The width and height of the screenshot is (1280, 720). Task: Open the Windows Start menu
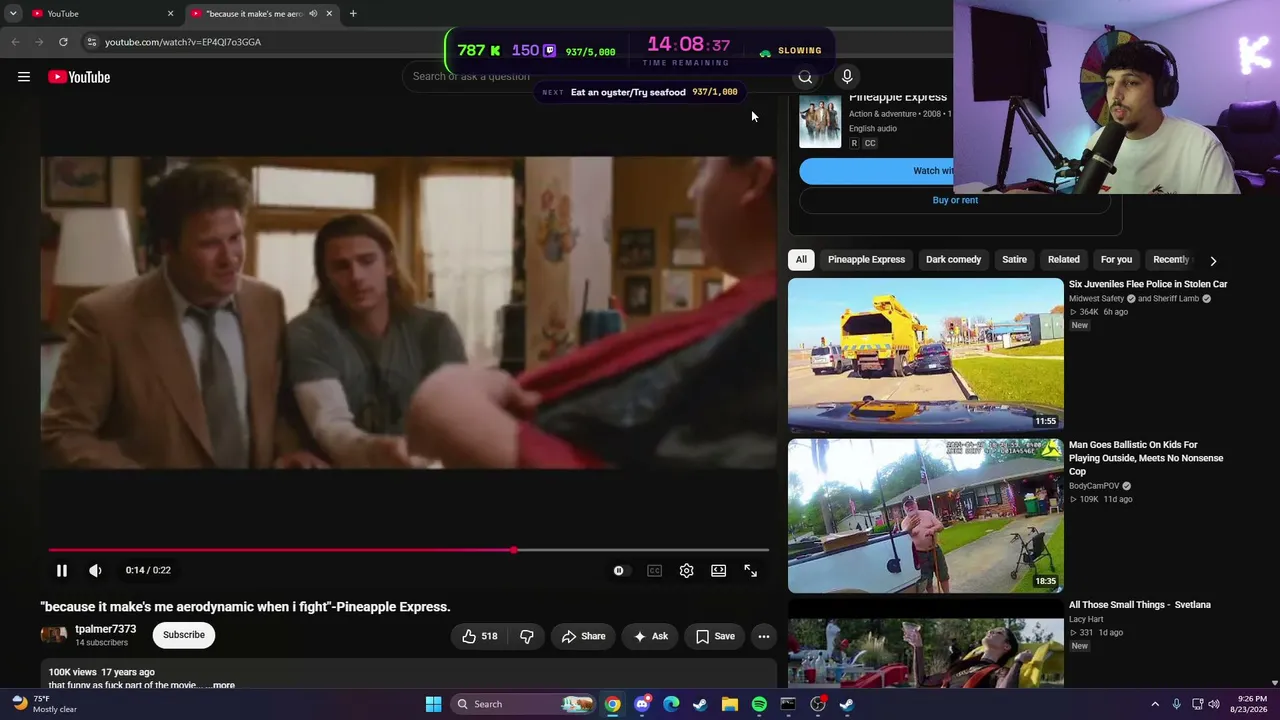[433, 704]
